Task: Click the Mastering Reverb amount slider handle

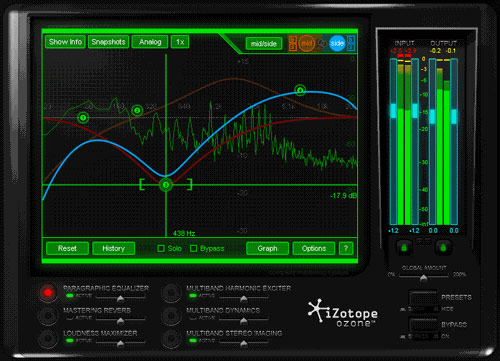Action: [x=120, y=321]
